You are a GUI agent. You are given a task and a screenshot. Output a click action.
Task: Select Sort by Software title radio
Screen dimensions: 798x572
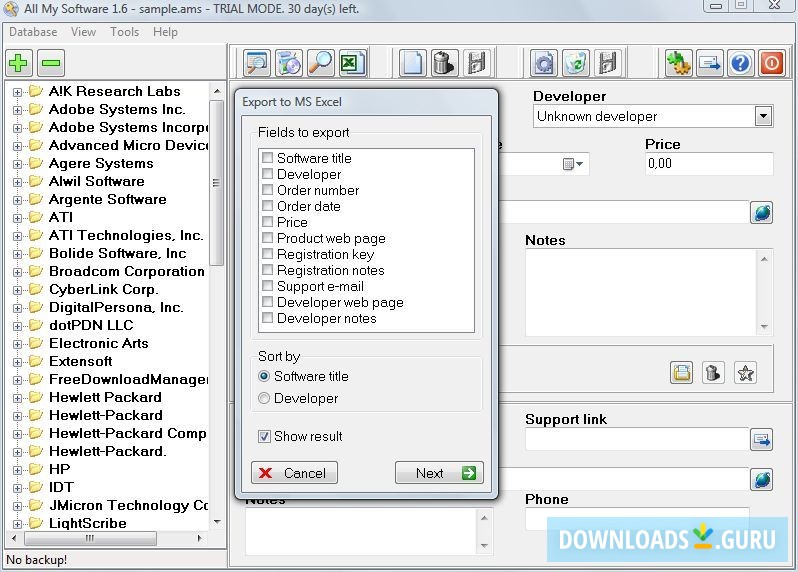pos(264,376)
